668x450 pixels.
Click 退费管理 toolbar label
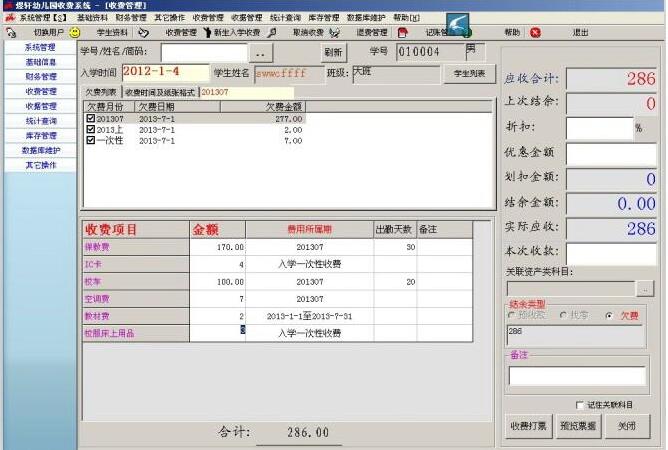coord(372,32)
